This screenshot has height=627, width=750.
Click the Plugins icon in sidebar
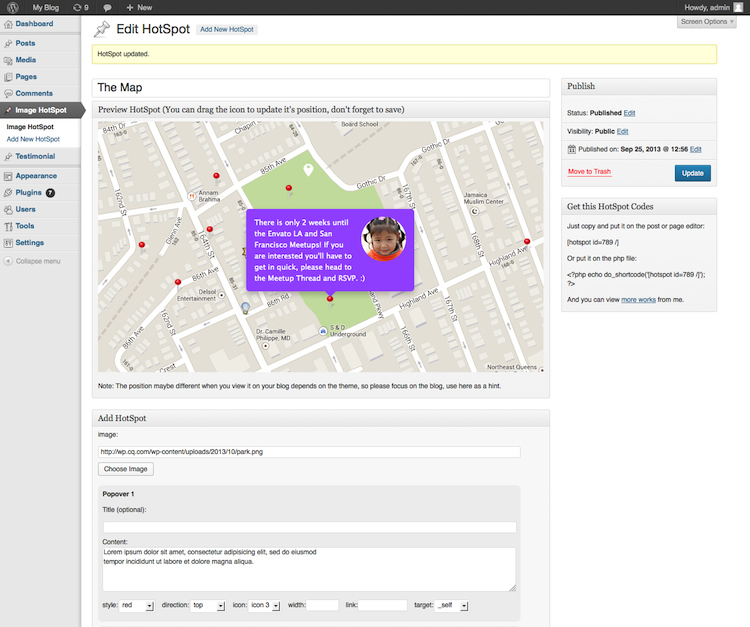click(x=8, y=192)
